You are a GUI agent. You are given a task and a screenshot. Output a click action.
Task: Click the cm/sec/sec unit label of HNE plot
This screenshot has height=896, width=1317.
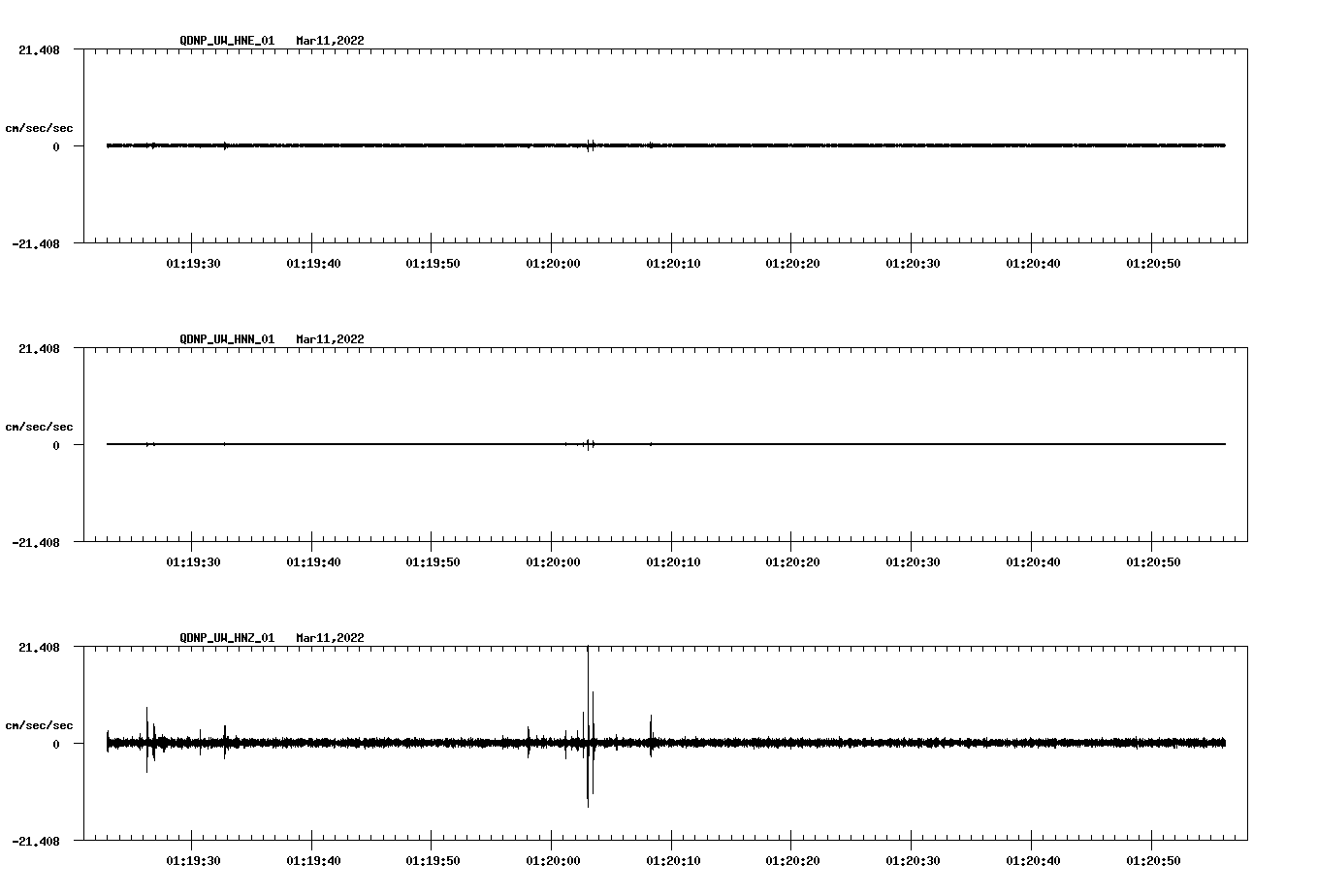(x=39, y=128)
